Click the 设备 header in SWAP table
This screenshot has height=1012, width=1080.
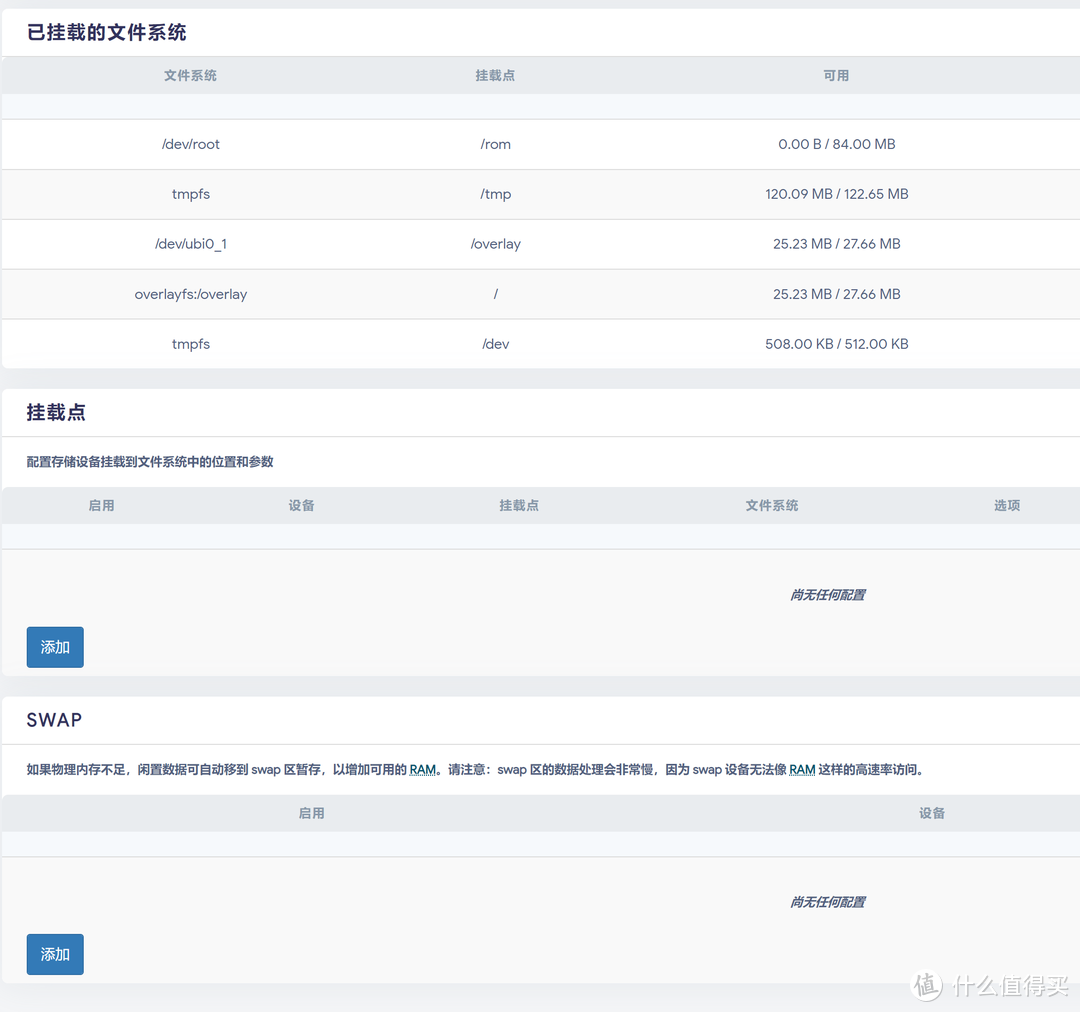[931, 813]
